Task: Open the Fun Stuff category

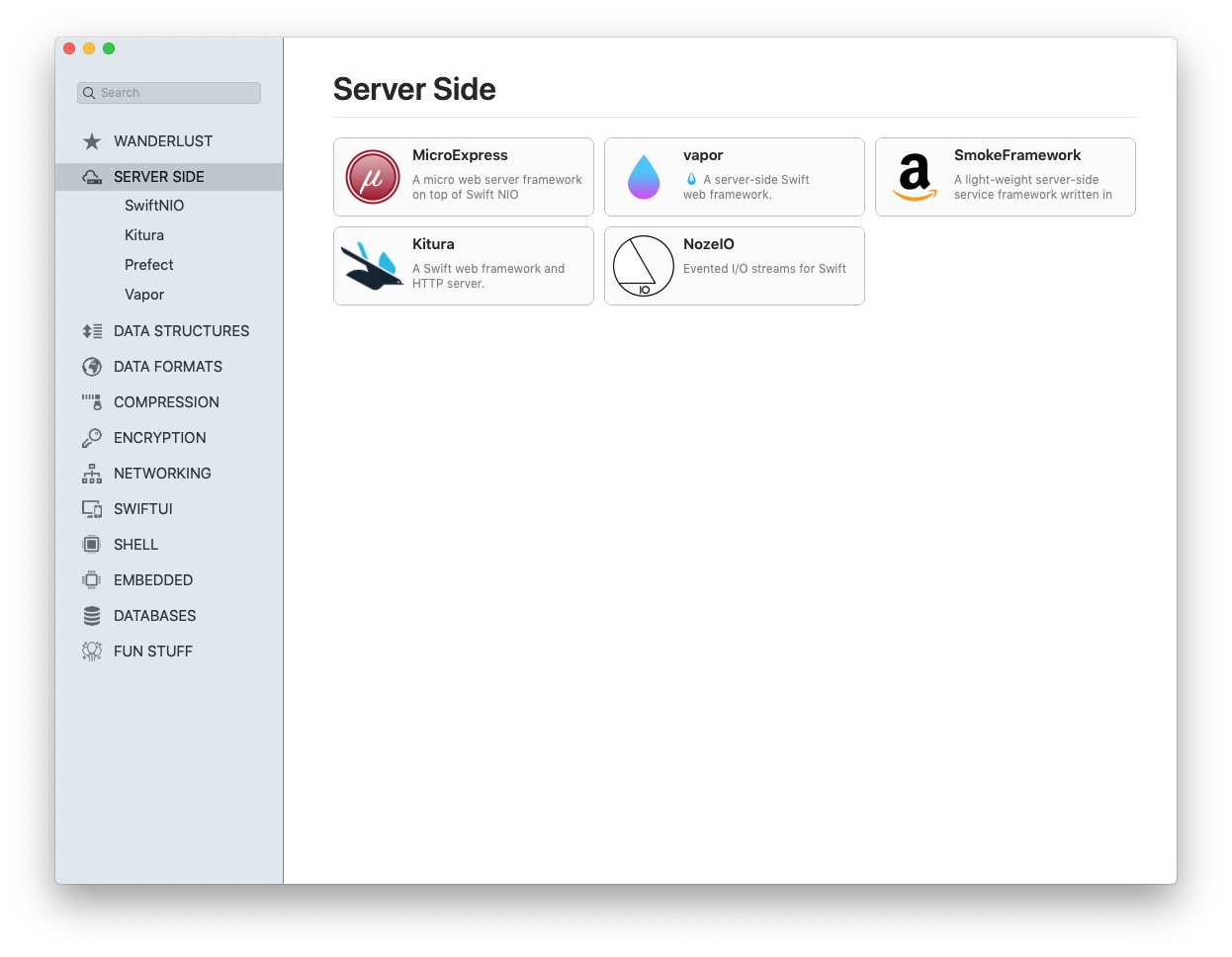Action: (x=153, y=652)
